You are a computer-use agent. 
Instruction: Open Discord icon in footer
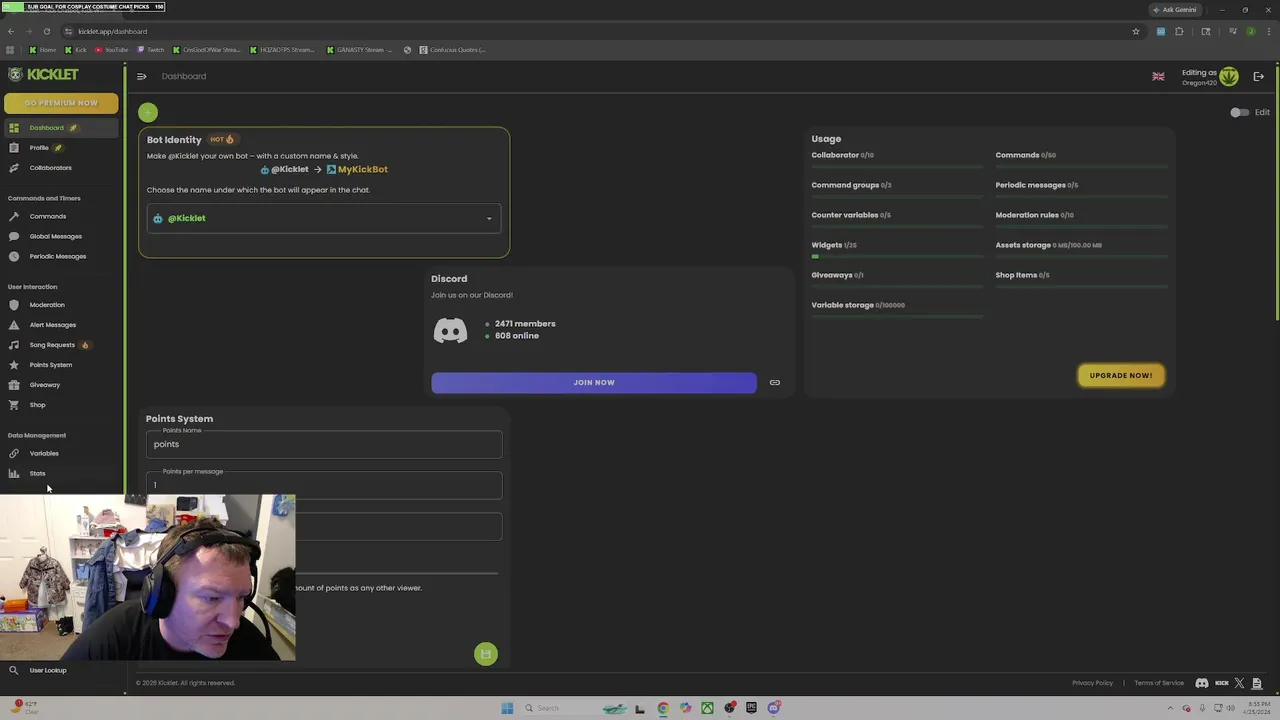pyautogui.click(x=1202, y=683)
